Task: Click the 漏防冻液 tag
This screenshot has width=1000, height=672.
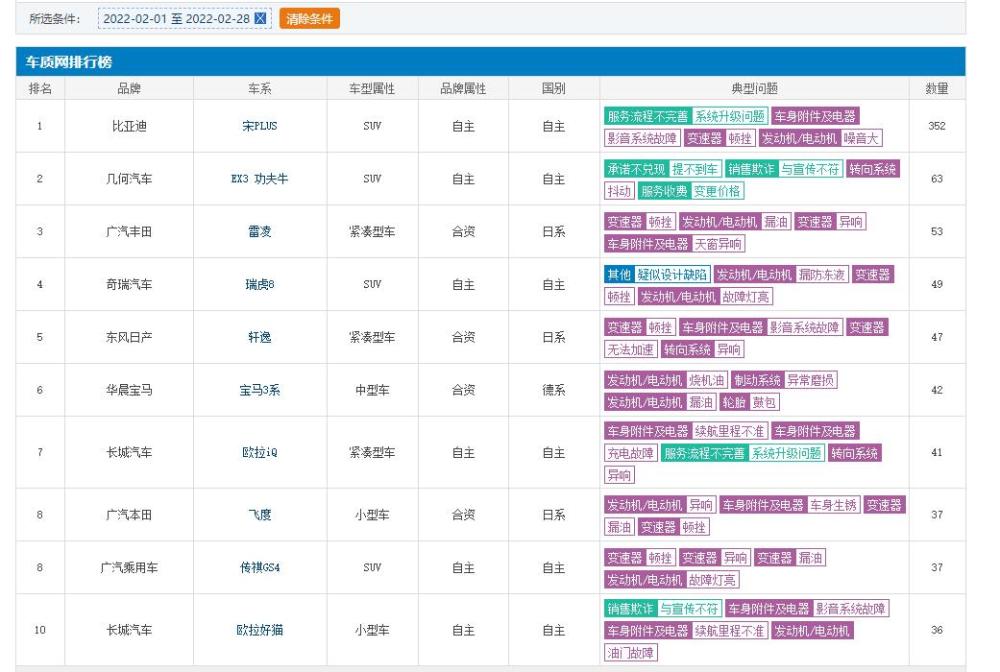Action: click(822, 275)
